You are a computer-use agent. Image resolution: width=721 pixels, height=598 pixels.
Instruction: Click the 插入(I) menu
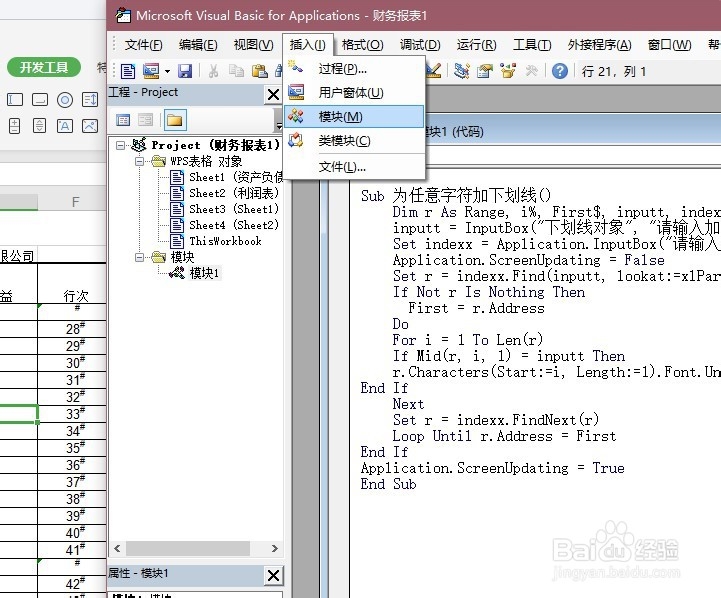click(x=307, y=45)
